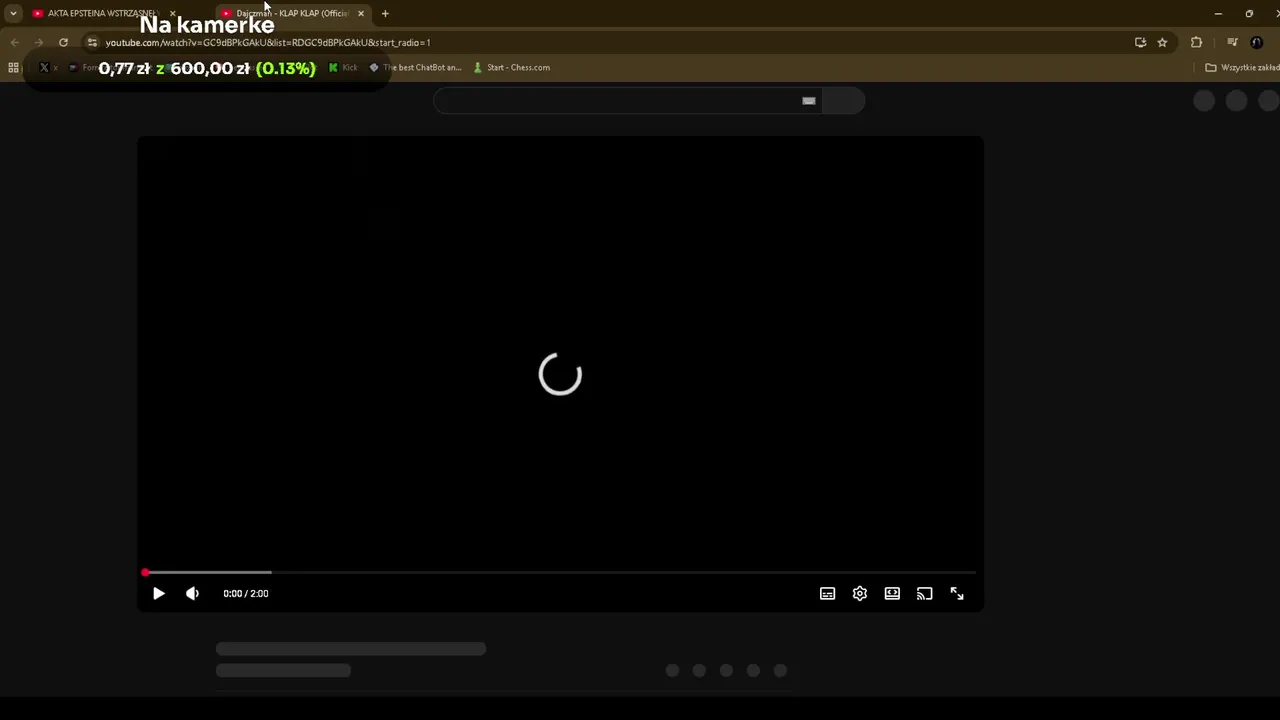Open the apps grid in the bookmarks bar
Image resolution: width=1280 pixels, height=720 pixels.
coord(13,67)
